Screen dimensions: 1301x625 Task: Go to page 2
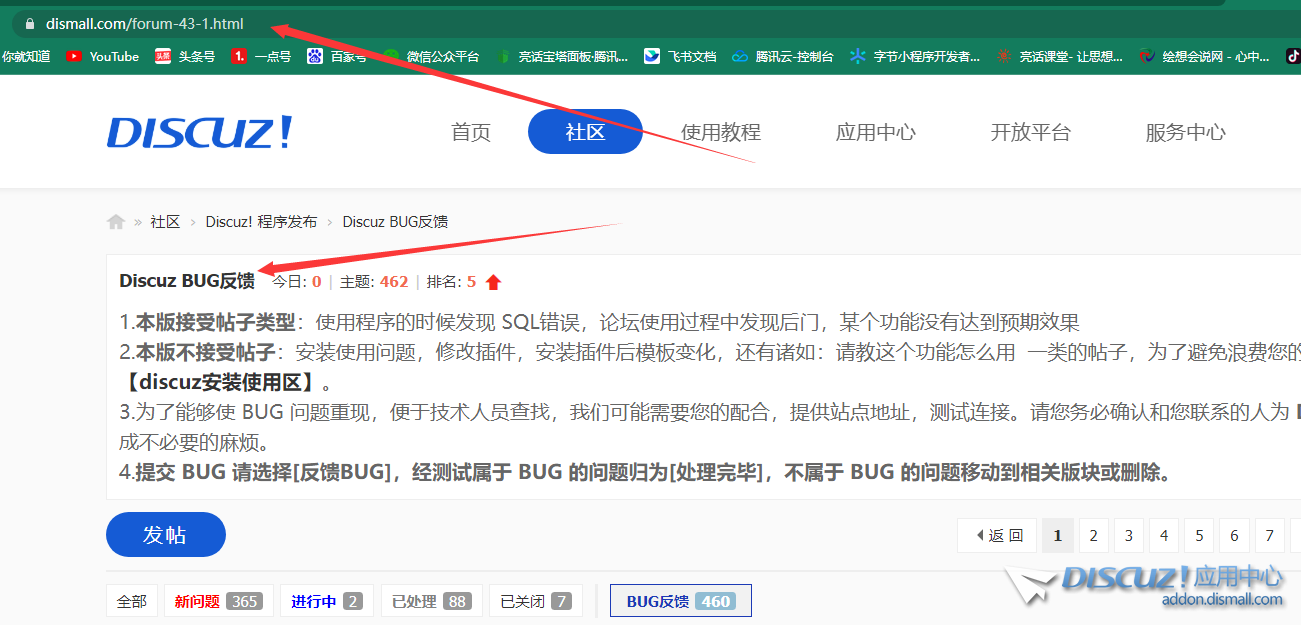click(1094, 536)
